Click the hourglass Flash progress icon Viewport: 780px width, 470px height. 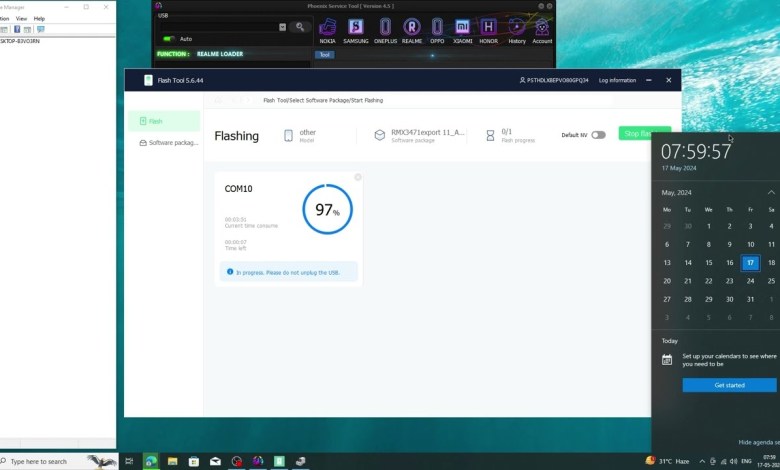click(490, 135)
